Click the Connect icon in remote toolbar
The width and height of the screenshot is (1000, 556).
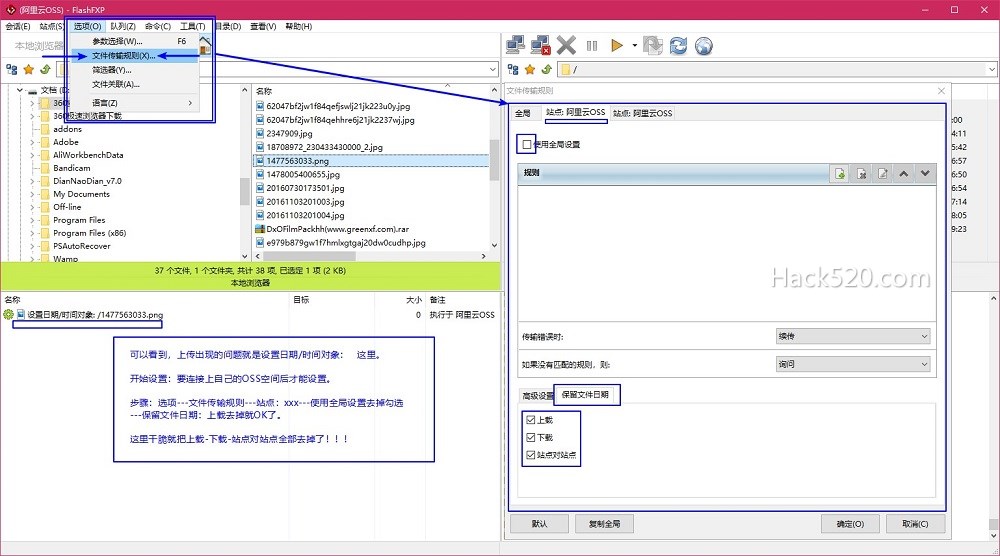click(515, 45)
